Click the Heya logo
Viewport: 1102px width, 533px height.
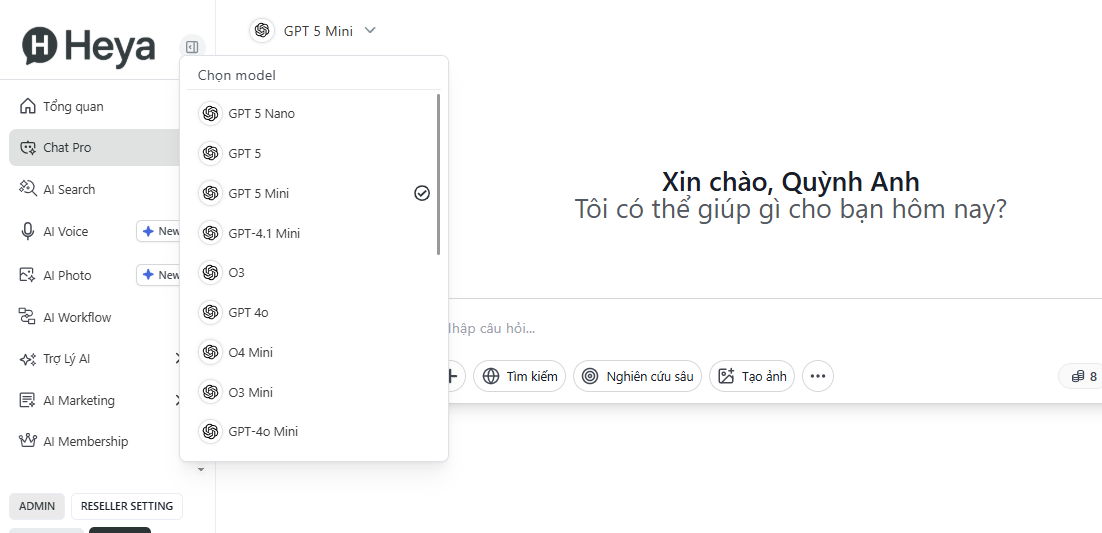coord(89,46)
